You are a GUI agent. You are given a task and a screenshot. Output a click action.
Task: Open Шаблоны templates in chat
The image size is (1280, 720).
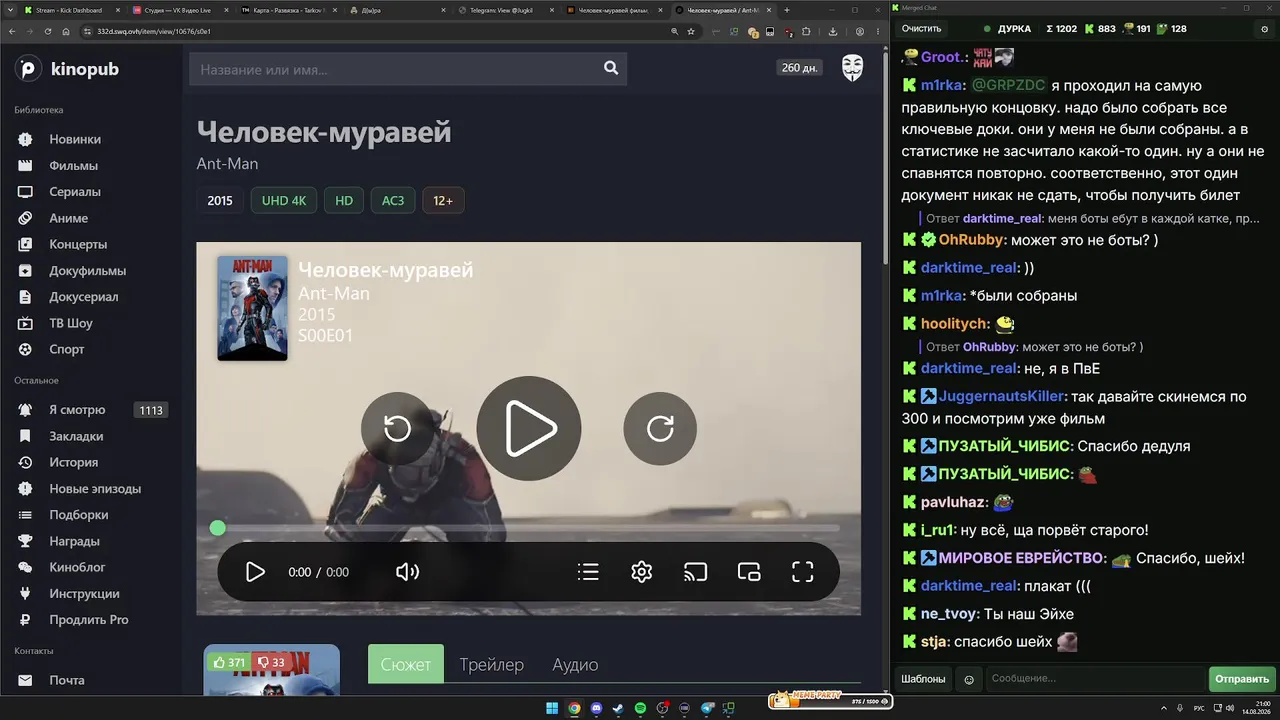point(923,679)
